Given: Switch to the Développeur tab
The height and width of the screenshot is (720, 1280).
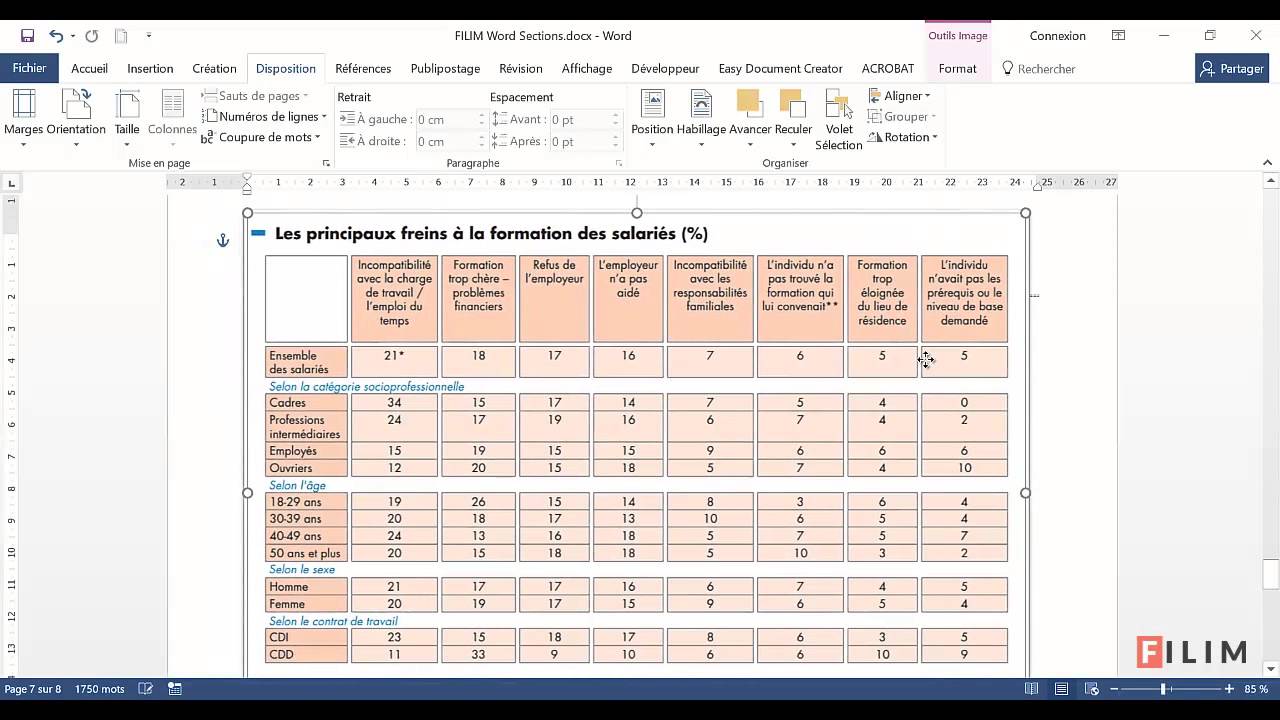Looking at the screenshot, I should pos(665,68).
